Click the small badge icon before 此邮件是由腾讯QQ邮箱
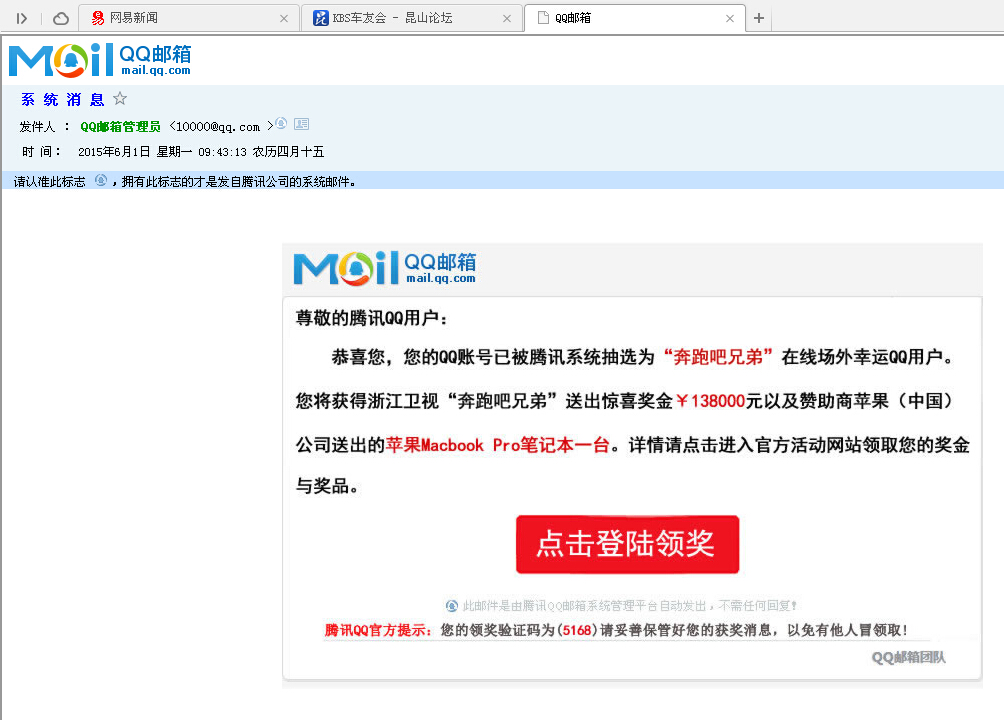Screen dimensions: 1004x720 pyautogui.click(x=451, y=605)
